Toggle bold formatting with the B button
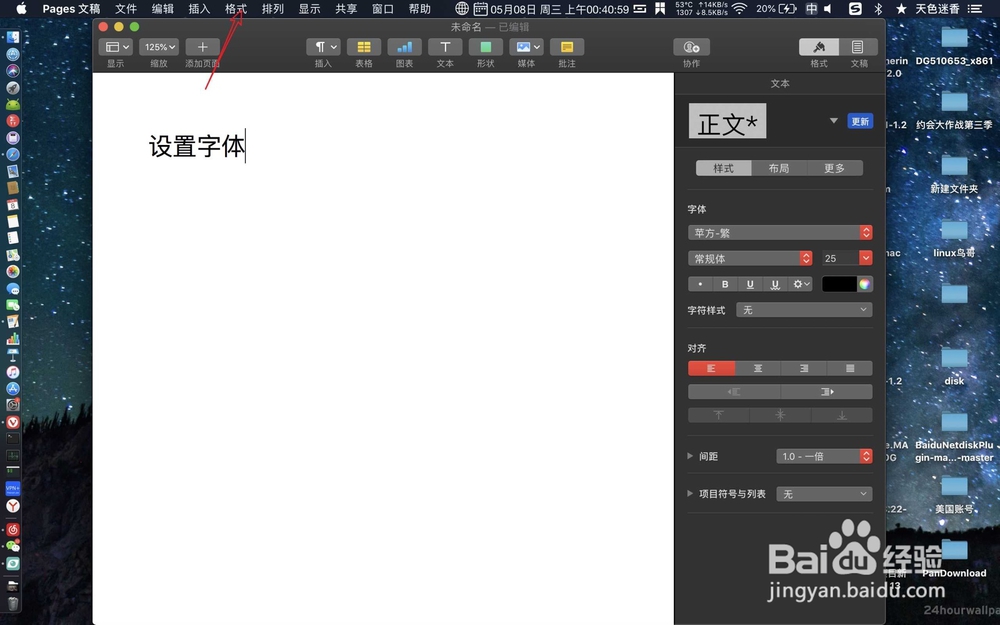The image size is (1000, 625). click(x=722, y=284)
